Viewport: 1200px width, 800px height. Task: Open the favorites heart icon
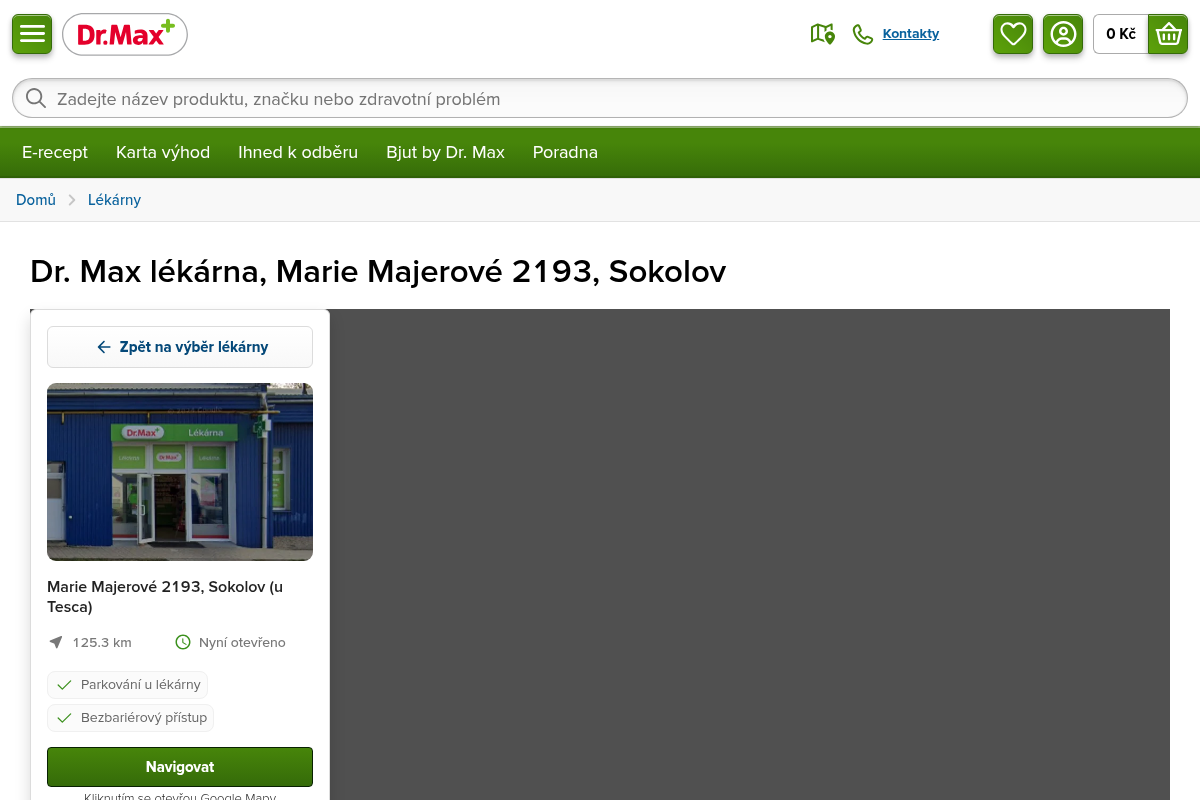[1013, 34]
